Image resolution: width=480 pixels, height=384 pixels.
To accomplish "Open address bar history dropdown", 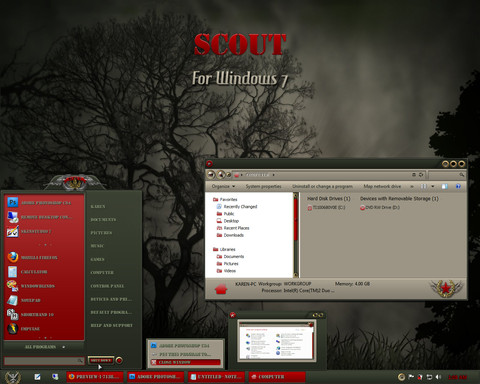I will pos(414,175).
